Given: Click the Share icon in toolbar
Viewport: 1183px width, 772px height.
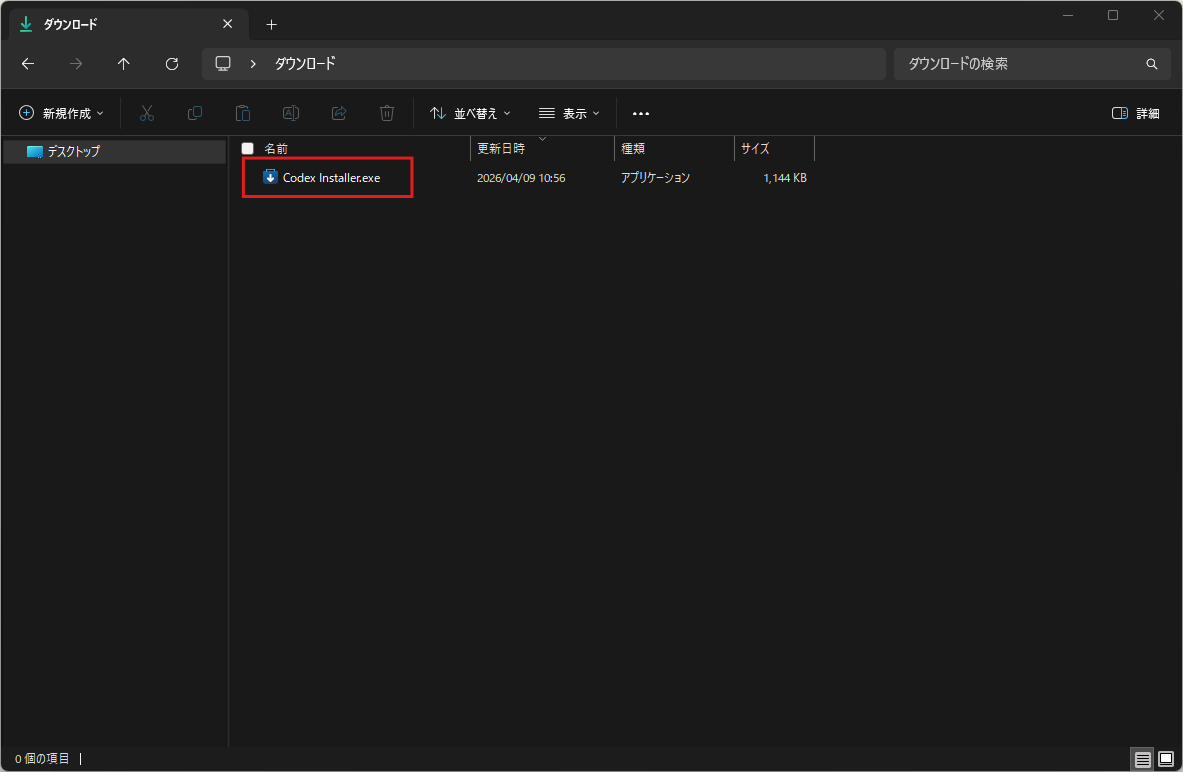Looking at the screenshot, I should coord(339,114).
